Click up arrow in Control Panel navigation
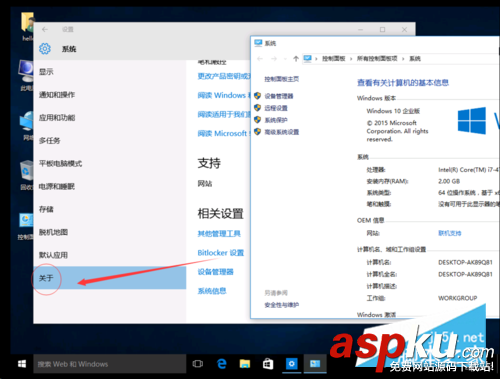This screenshot has width=500, height=379. pos(296,59)
